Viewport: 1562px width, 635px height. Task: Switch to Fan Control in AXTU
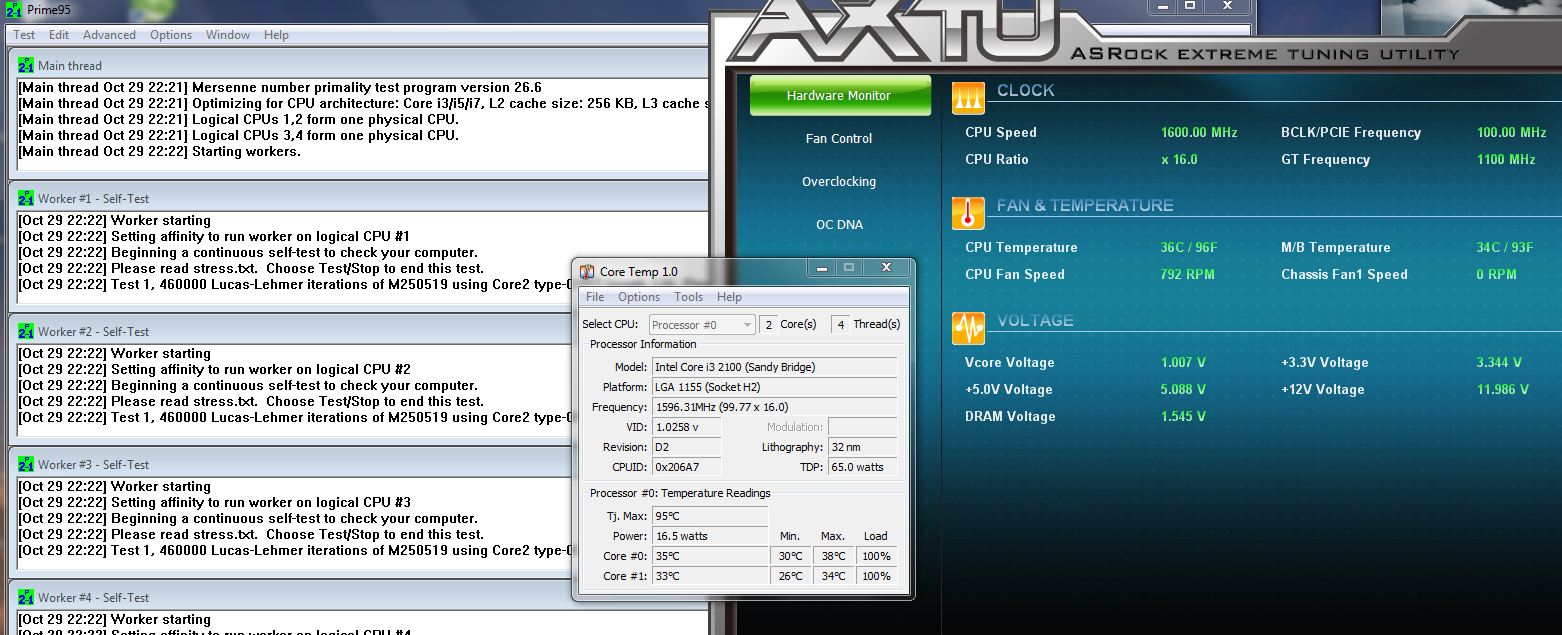pos(839,139)
